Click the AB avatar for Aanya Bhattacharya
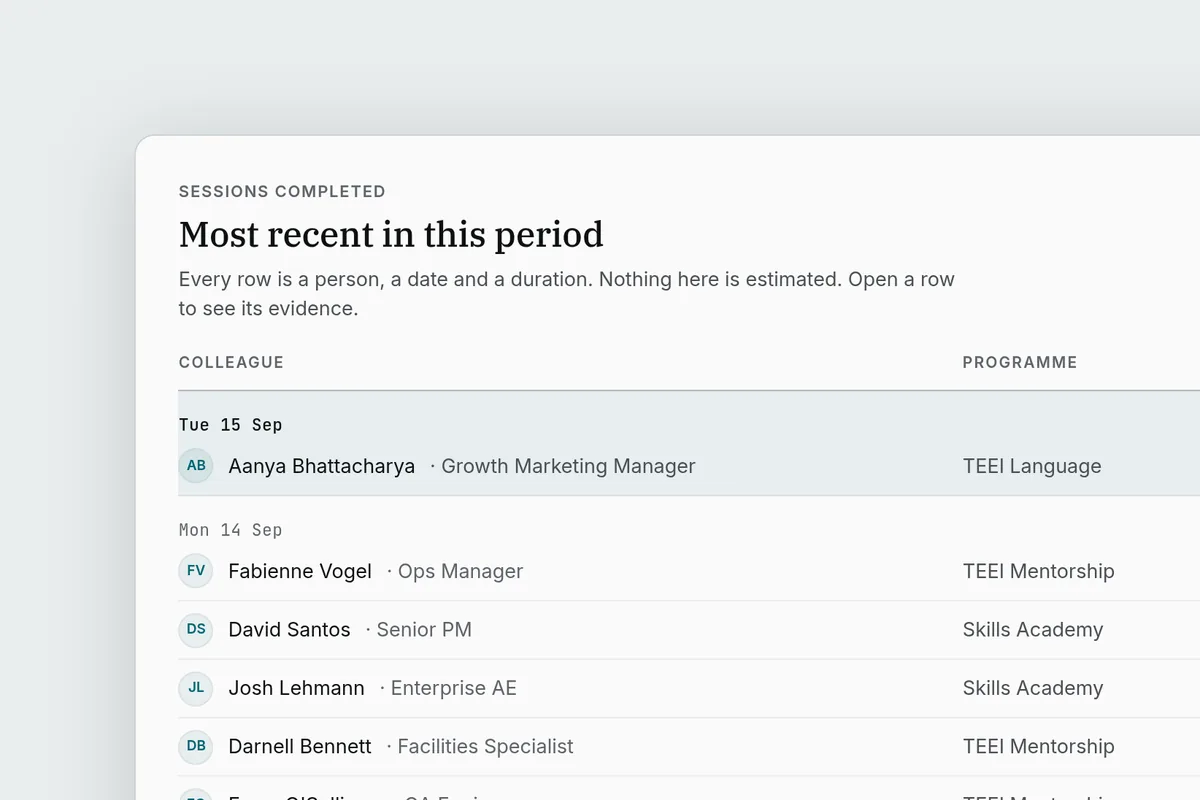Image resolution: width=1200 pixels, height=800 pixels. tap(196, 466)
